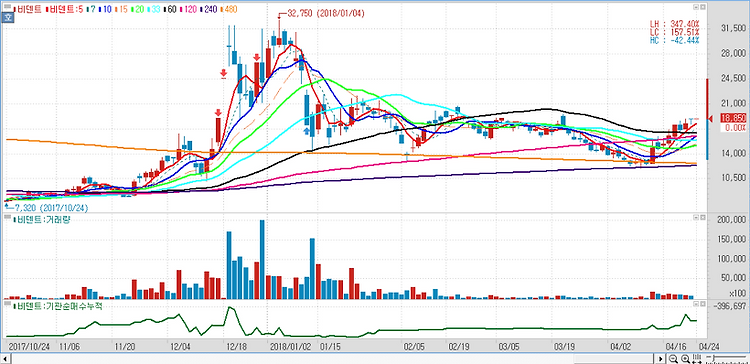The height and width of the screenshot is (364, 750).
Task: Minimize the 거래량 volume panel
Action: point(696,218)
